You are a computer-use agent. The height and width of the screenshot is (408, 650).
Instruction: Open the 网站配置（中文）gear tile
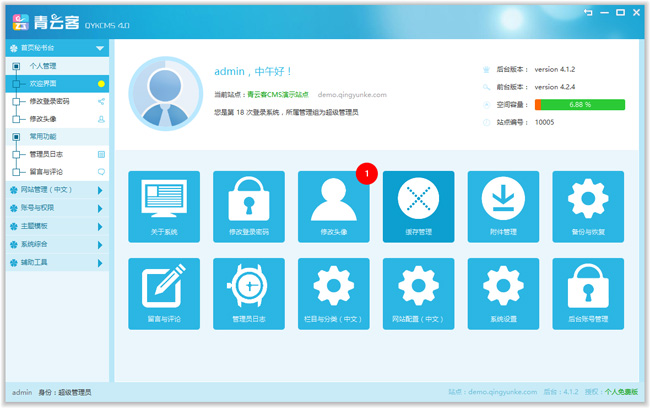coord(418,294)
